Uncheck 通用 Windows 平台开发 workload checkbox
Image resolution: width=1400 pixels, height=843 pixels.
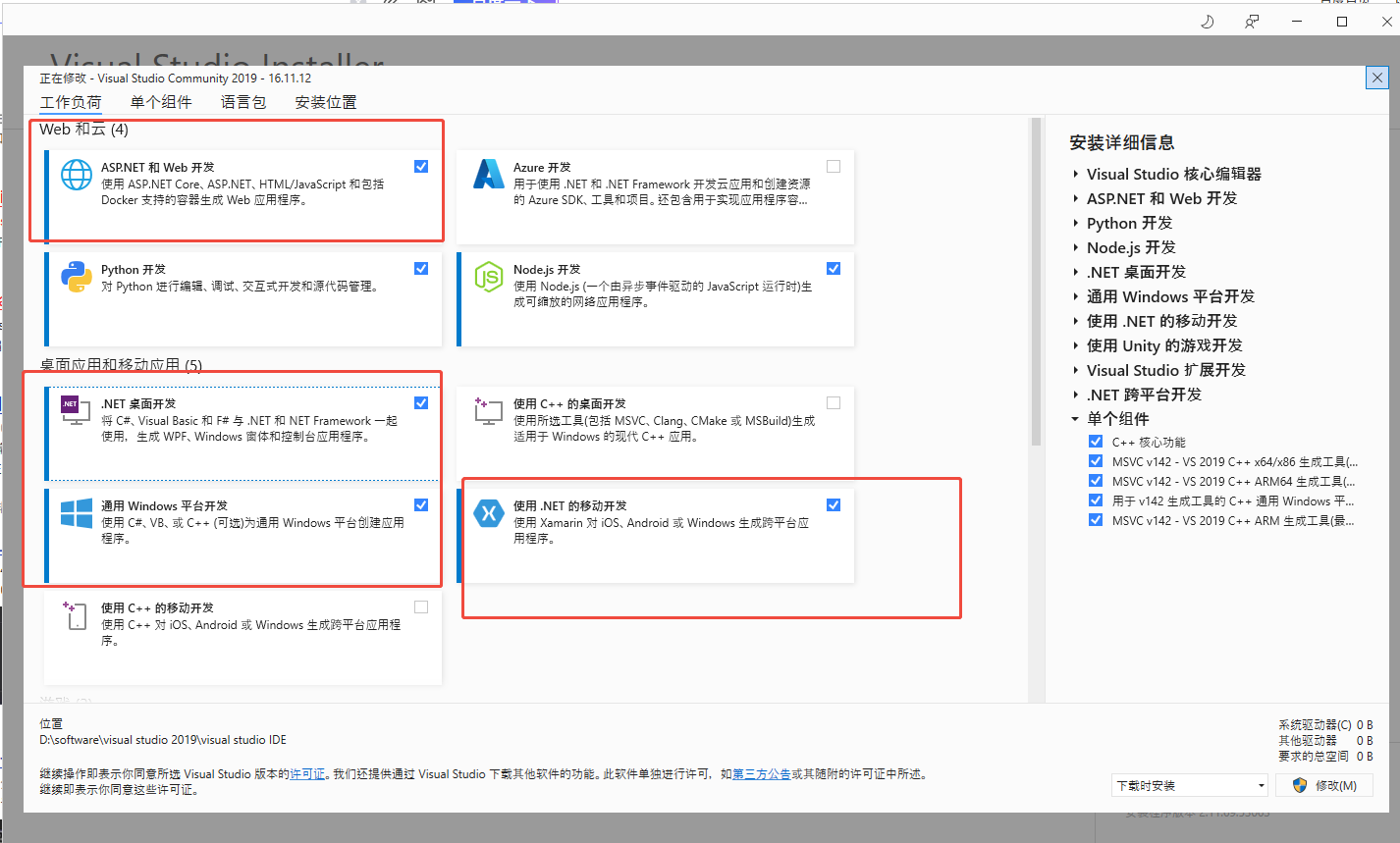(421, 504)
